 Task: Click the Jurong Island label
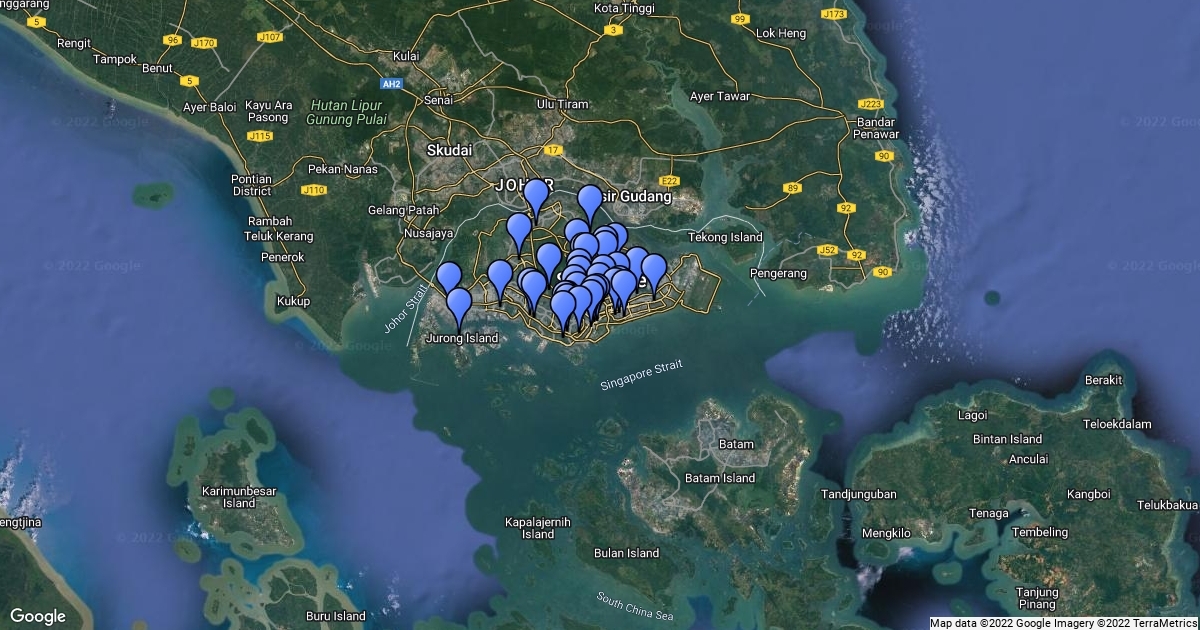(463, 338)
